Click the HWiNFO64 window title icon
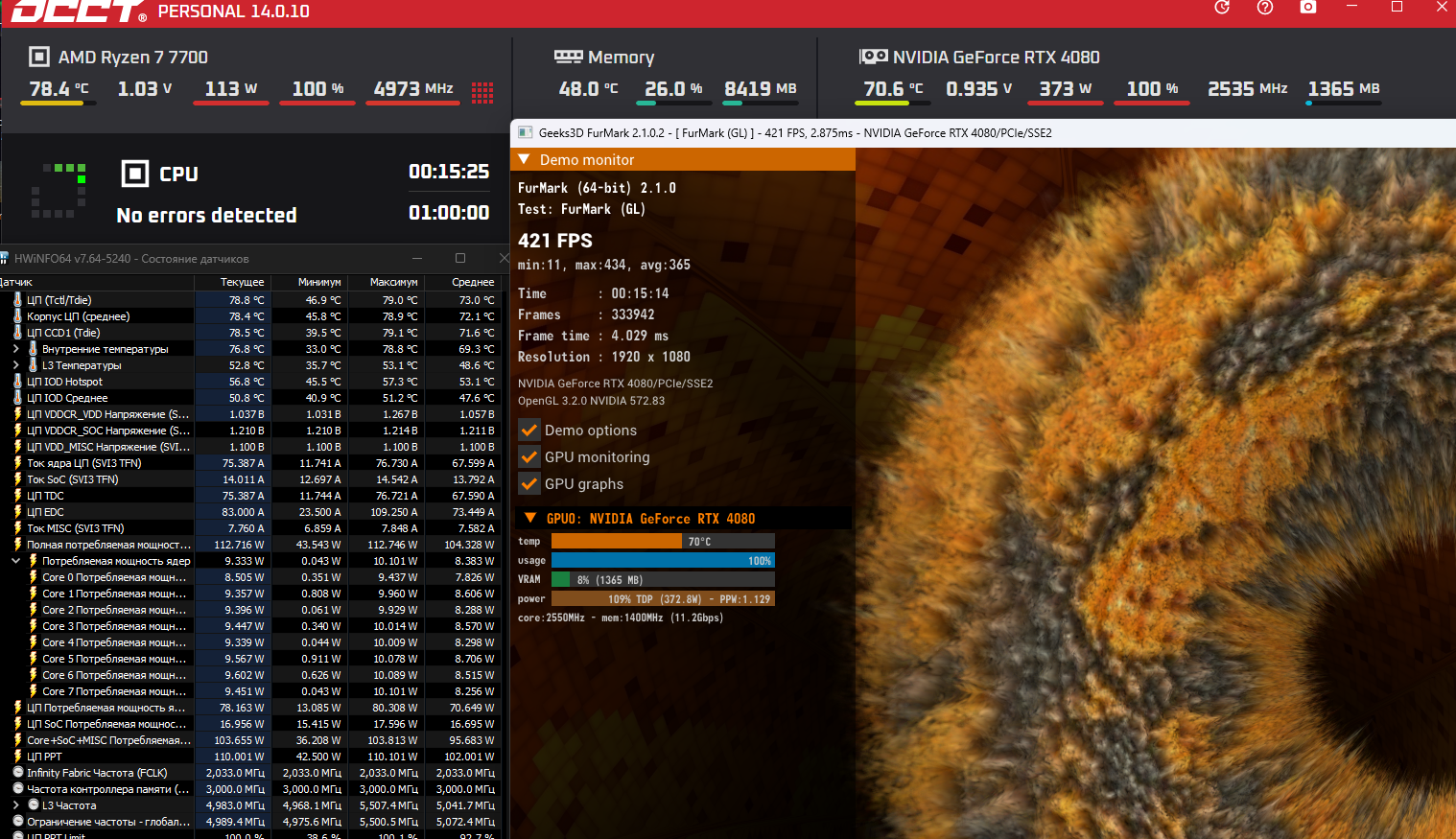 click(x=5, y=258)
